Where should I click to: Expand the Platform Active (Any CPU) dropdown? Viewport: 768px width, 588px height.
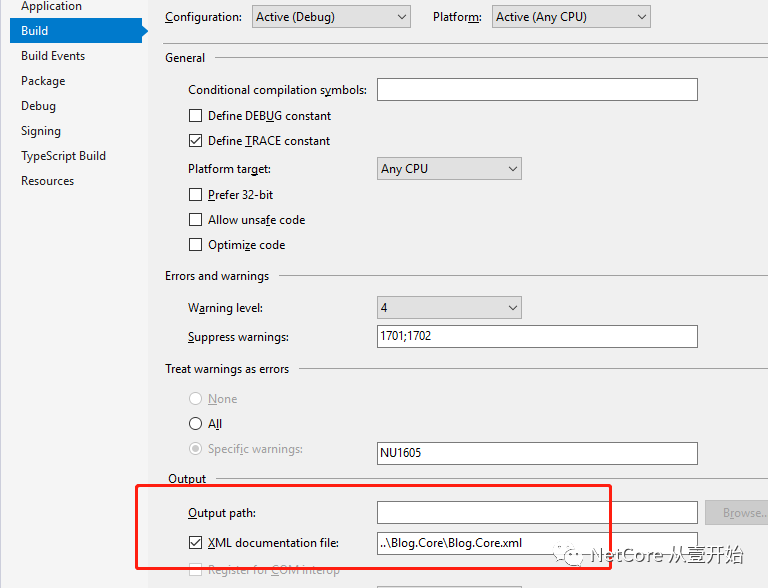[x=571, y=17]
